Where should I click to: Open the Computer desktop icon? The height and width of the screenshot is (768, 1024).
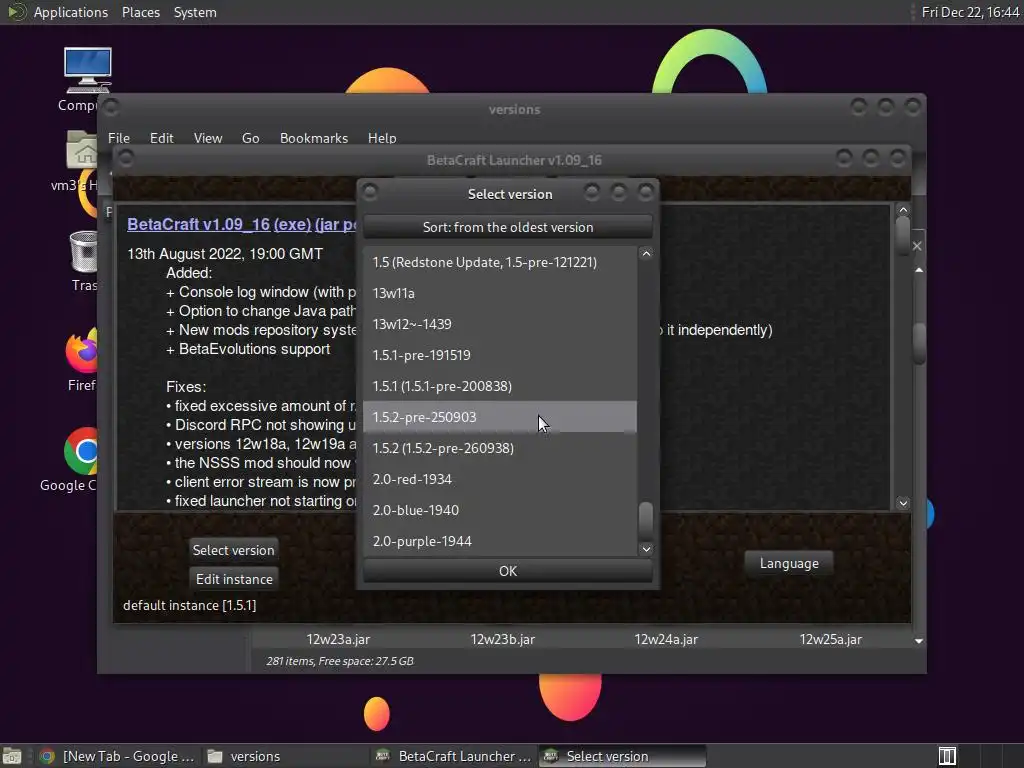coord(87,71)
